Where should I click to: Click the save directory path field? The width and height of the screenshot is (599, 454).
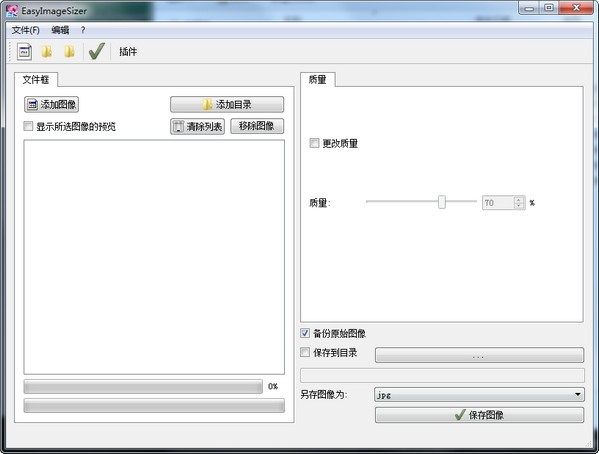point(442,375)
